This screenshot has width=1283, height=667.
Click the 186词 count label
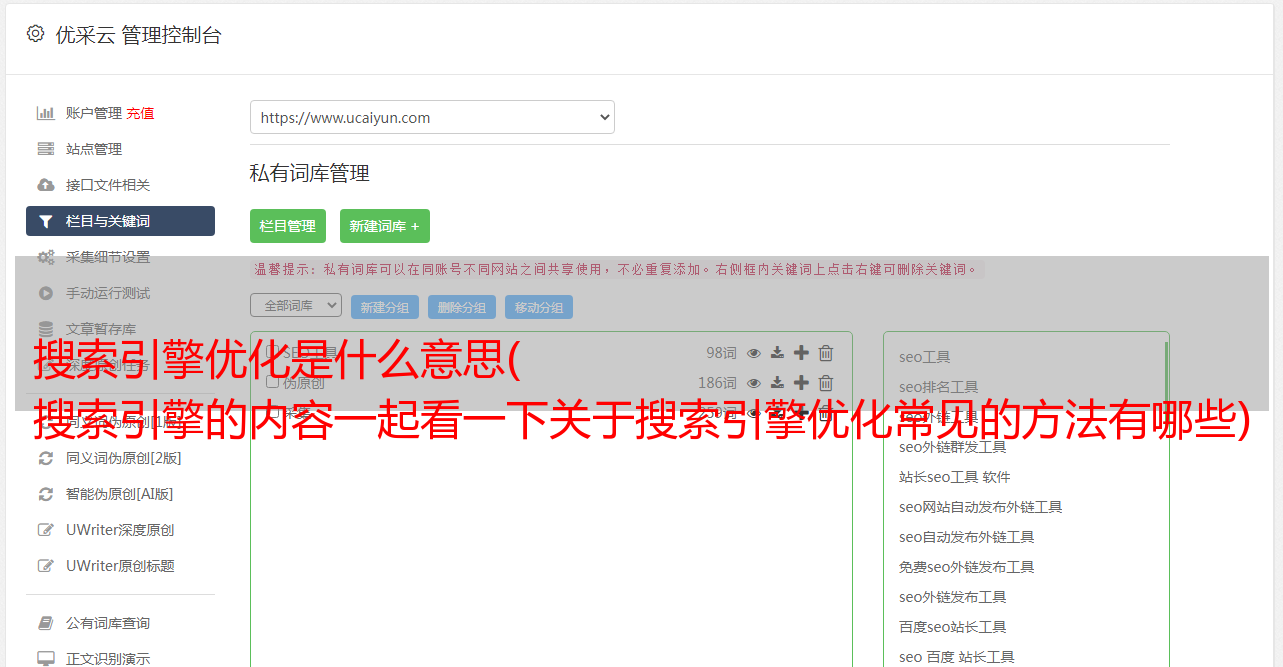coord(717,382)
